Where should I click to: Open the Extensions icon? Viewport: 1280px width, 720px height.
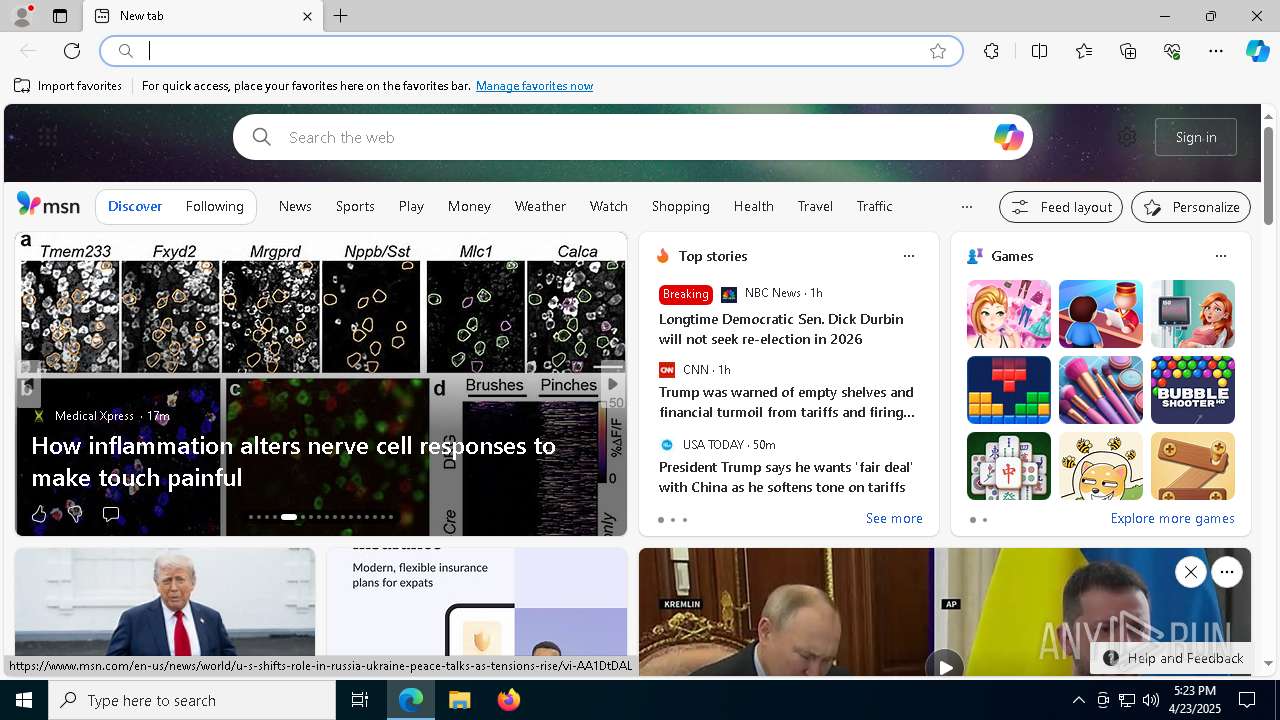click(x=991, y=51)
